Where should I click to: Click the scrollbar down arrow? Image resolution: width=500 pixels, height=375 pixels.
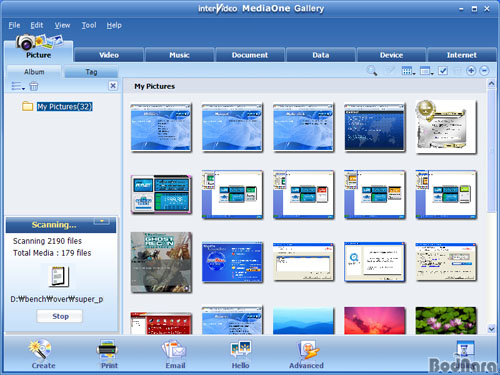click(x=491, y=329)
